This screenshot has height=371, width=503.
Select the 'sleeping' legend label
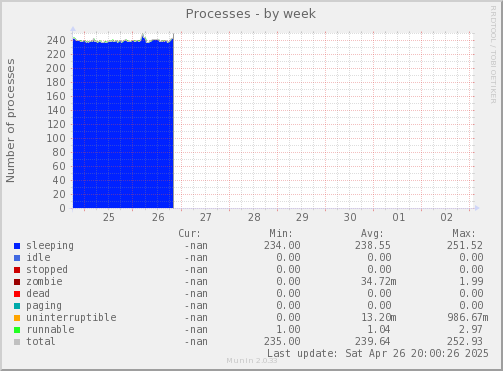pyautogui.click(x=50, y=246)
